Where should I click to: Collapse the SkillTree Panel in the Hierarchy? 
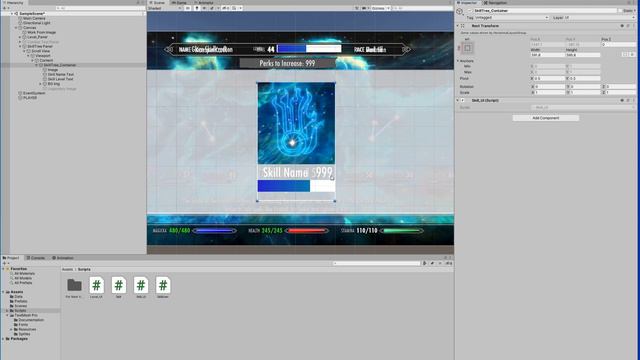tap(20, 47)
